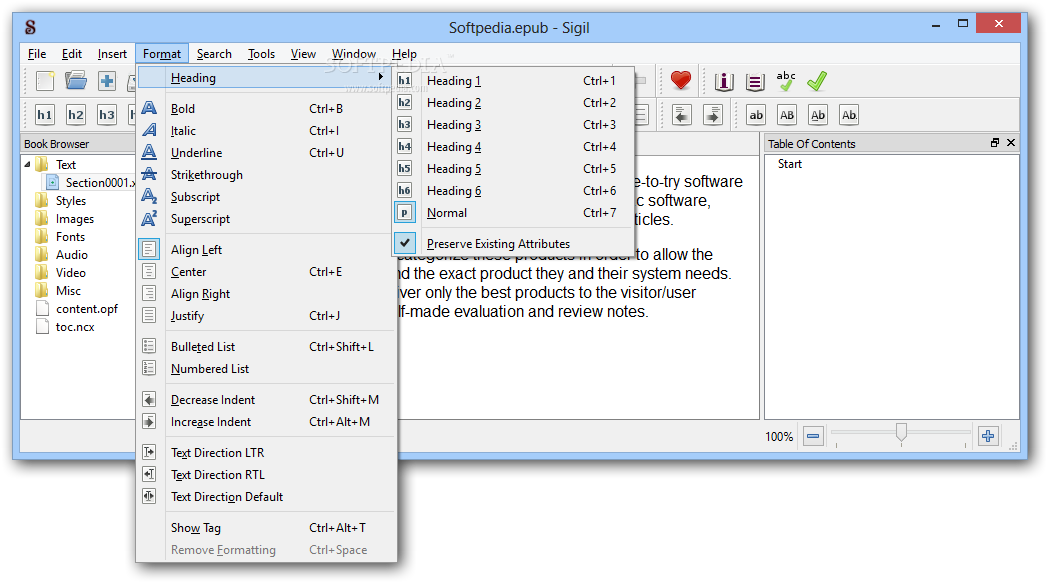The width and height of the screenshot is (1048, 583).
Task: Click the zoom out minus button
Action: [813, 437]
